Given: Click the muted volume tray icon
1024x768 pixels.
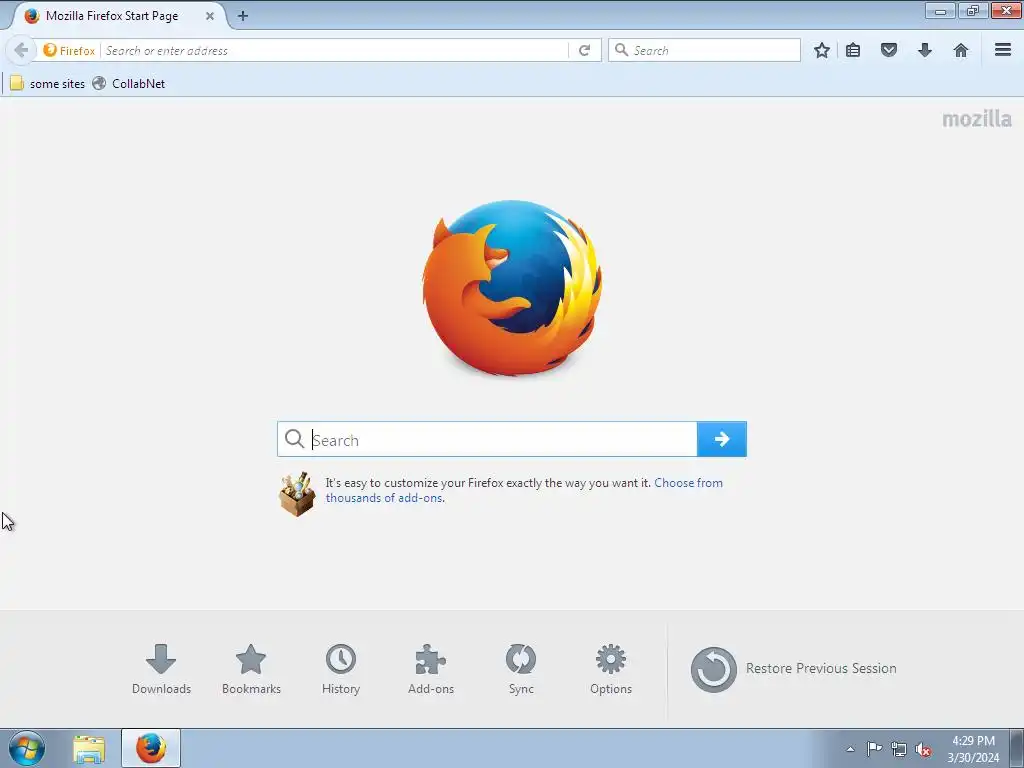Looking at the screenshot, I should [x=923, y=749].
